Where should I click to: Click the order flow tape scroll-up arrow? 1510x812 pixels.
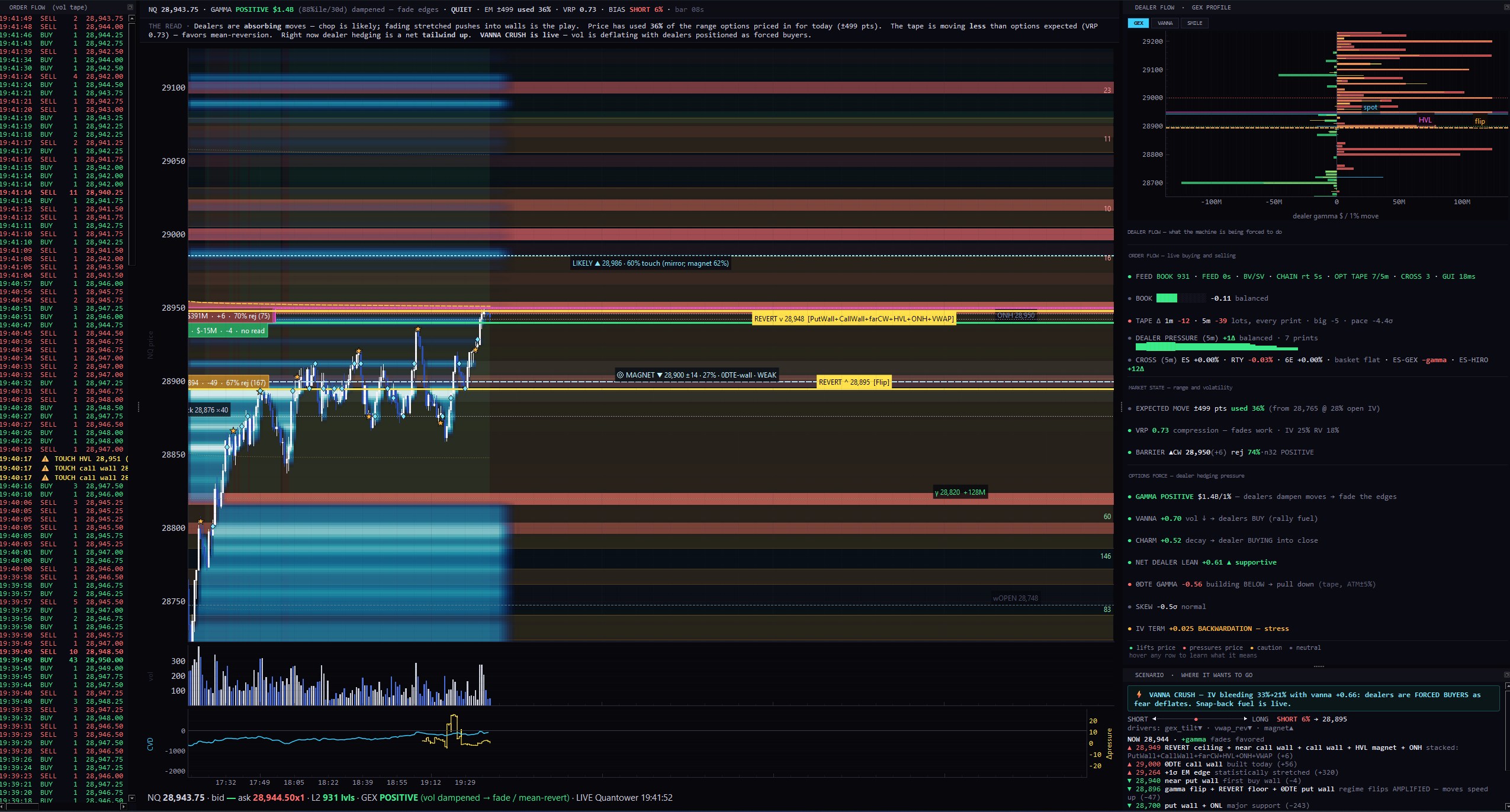click(131, 18)
